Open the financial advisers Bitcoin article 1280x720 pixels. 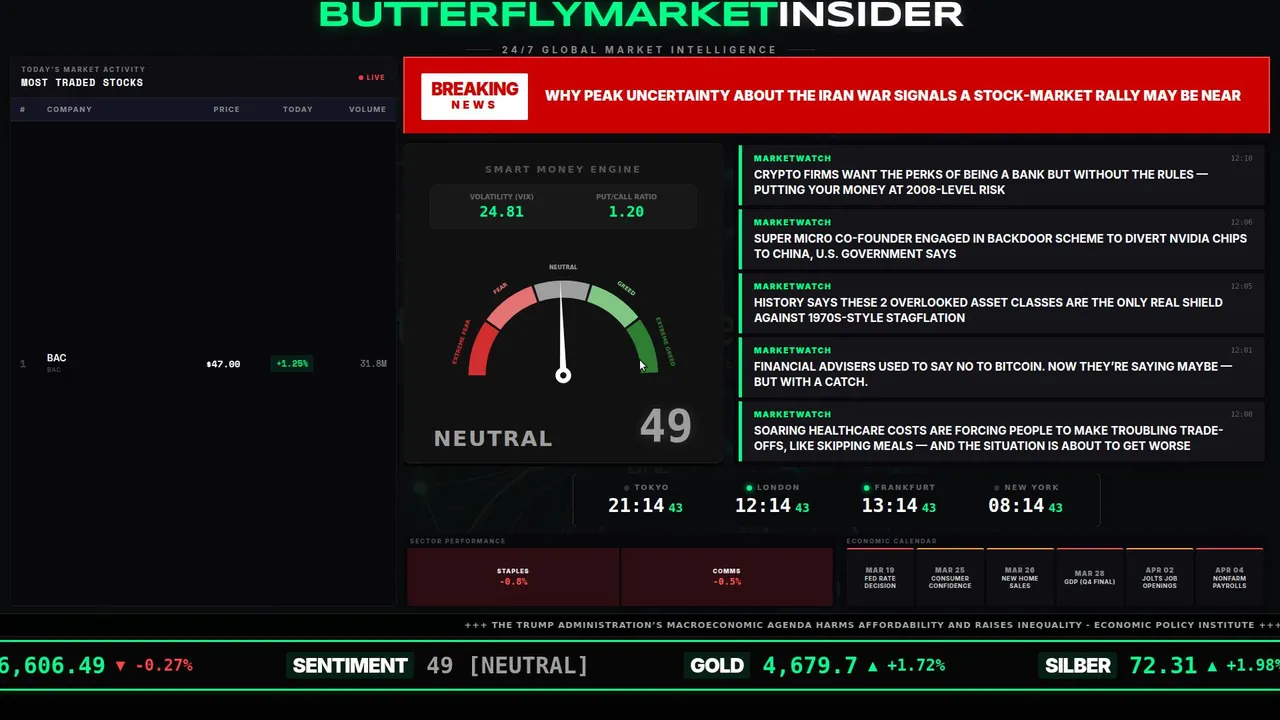1002,367
